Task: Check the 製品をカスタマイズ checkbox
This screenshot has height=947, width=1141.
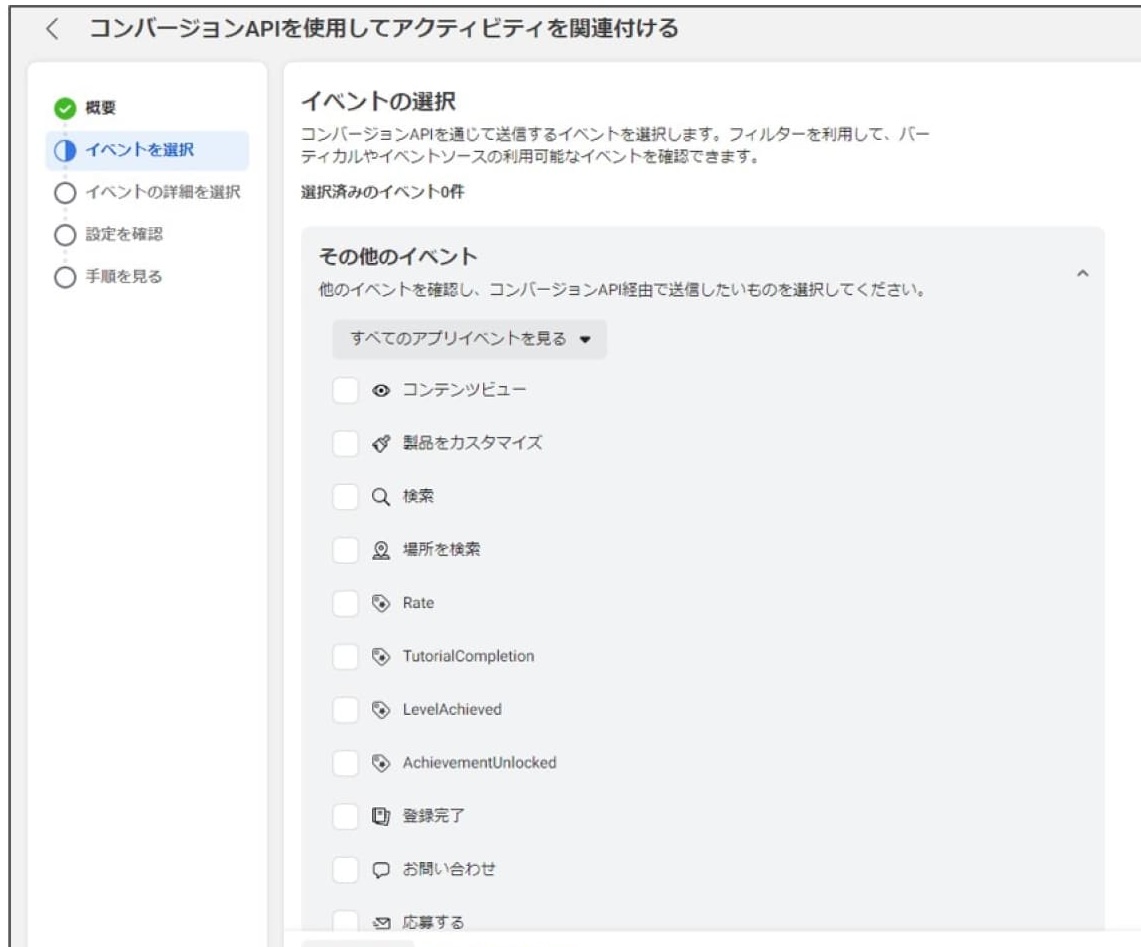Action: tap(345, 443)
